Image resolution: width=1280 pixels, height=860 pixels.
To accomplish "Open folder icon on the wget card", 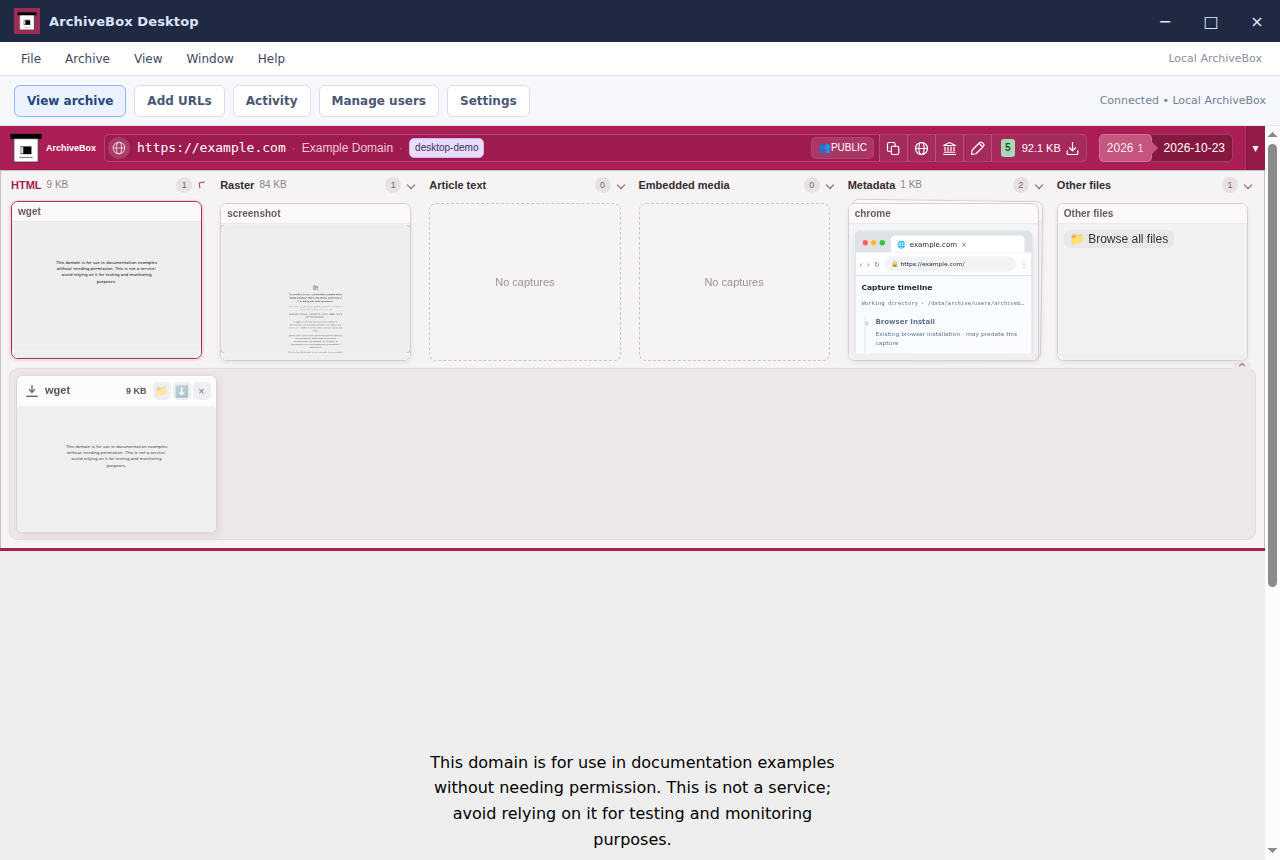I will (162, 391).
